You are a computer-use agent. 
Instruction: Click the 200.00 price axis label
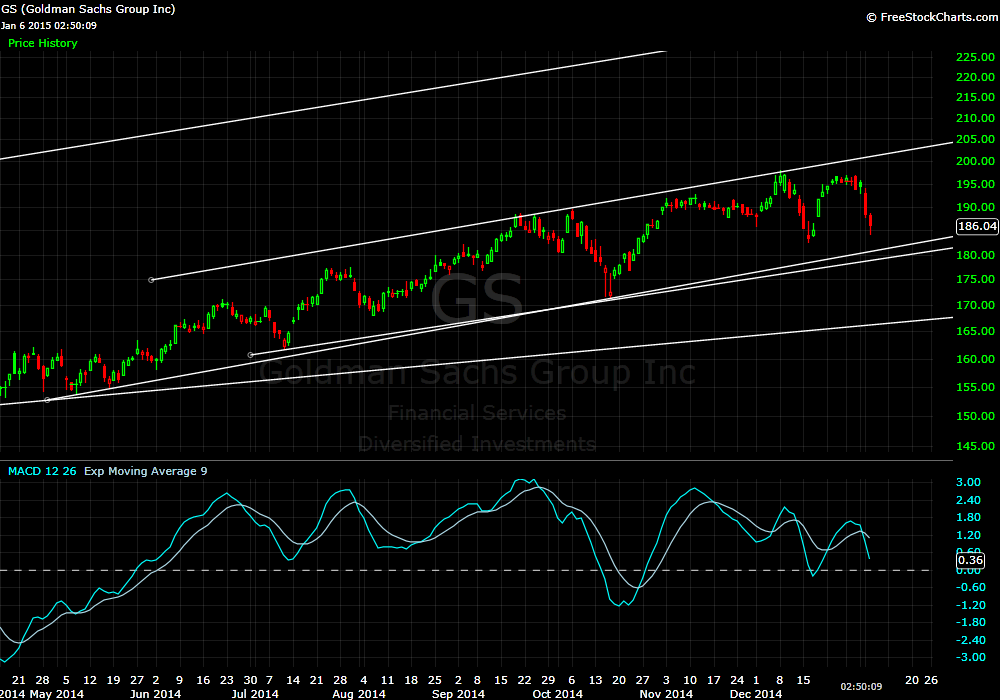[x=975, y=161]
